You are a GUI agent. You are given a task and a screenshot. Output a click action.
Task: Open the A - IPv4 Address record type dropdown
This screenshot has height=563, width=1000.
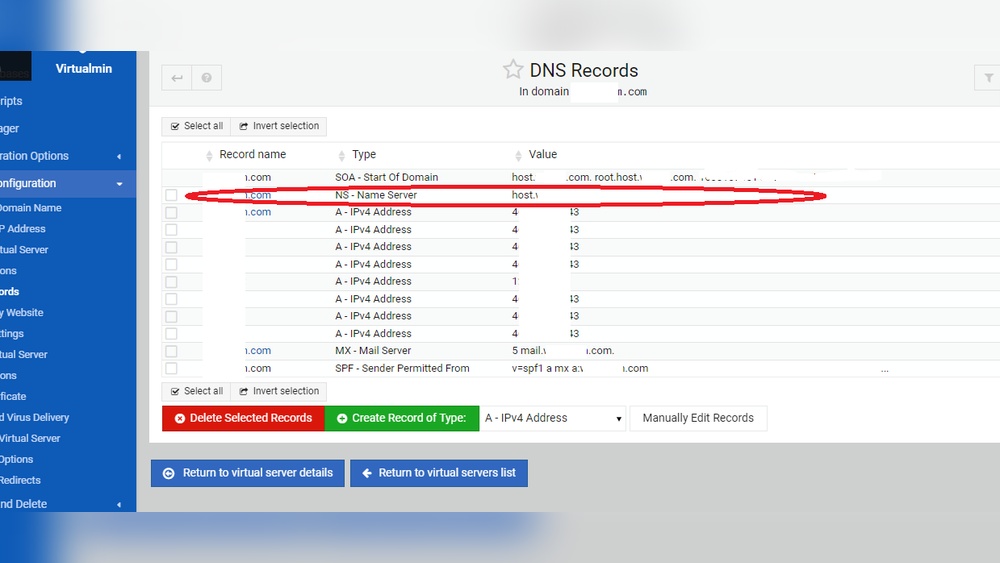(553, 418)
